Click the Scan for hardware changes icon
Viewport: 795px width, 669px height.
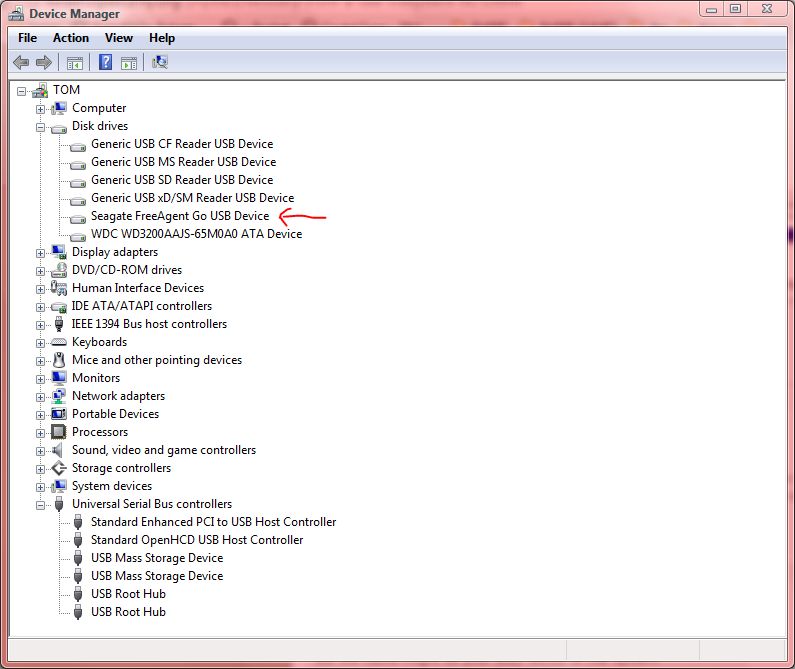(x=160, y=63)
